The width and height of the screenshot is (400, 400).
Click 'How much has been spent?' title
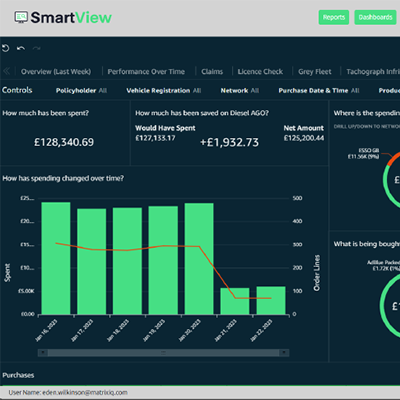[x=46, y=113]
